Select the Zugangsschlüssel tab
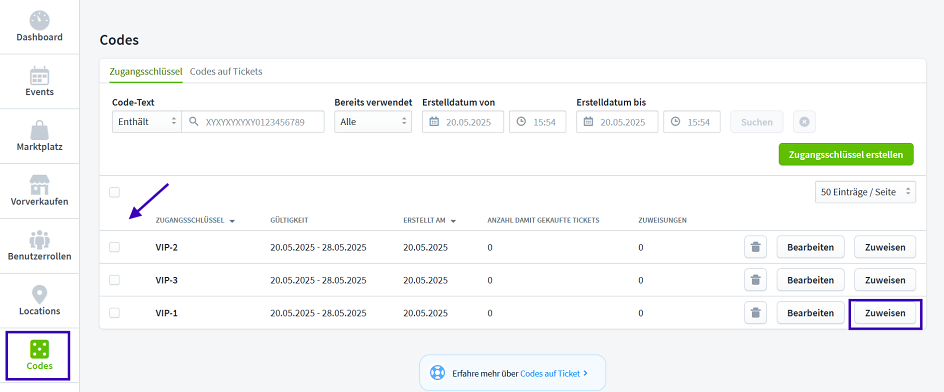The height and width of the screenshot is (392, 944). (x=146, y=71)
